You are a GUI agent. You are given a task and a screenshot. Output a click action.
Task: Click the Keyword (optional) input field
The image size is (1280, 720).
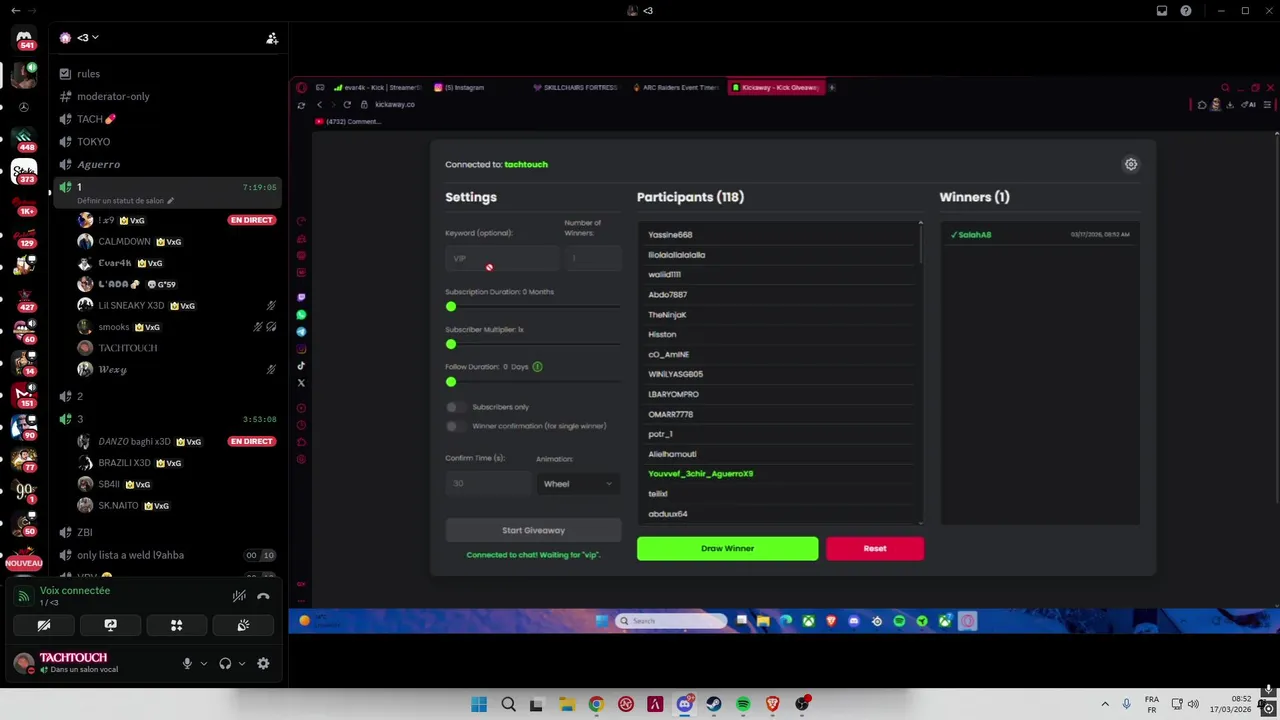click(501, 259)
